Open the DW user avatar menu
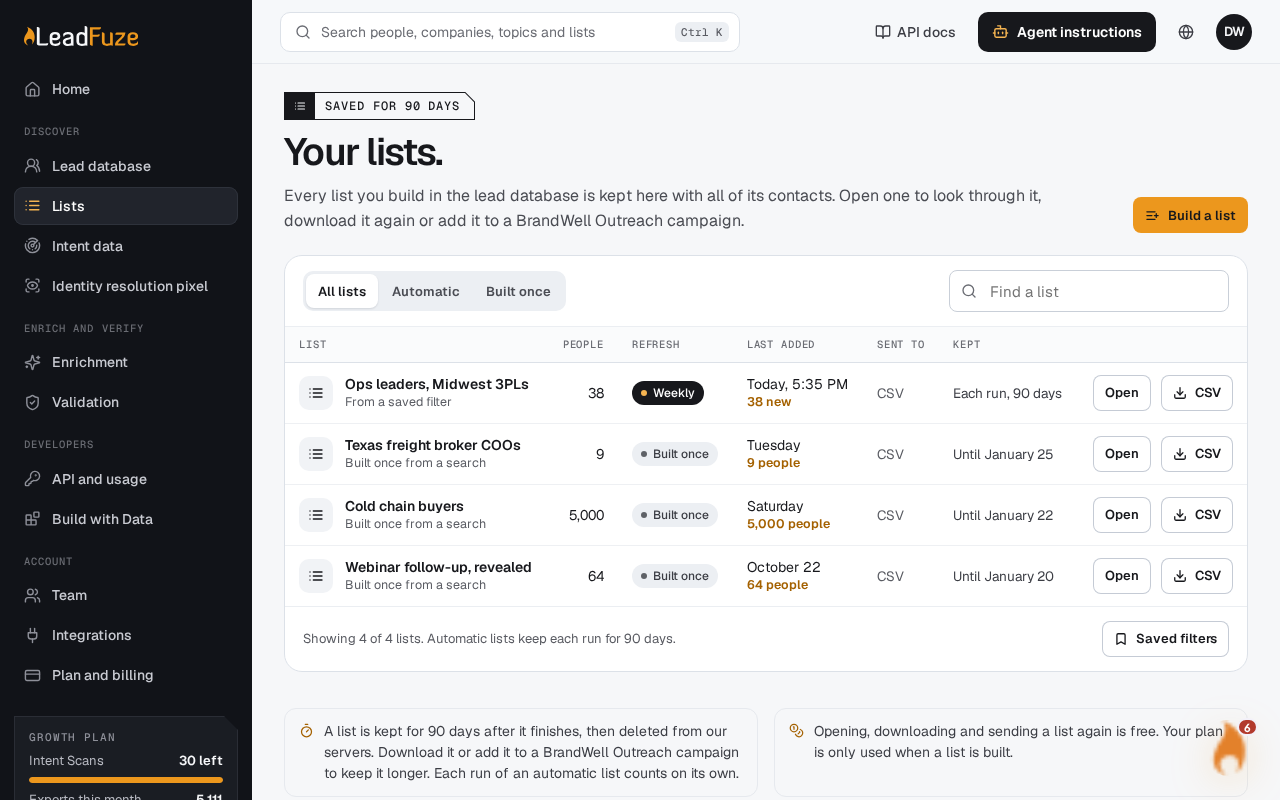This screenshot has width=1280, height=800. tap(1234, 32)
